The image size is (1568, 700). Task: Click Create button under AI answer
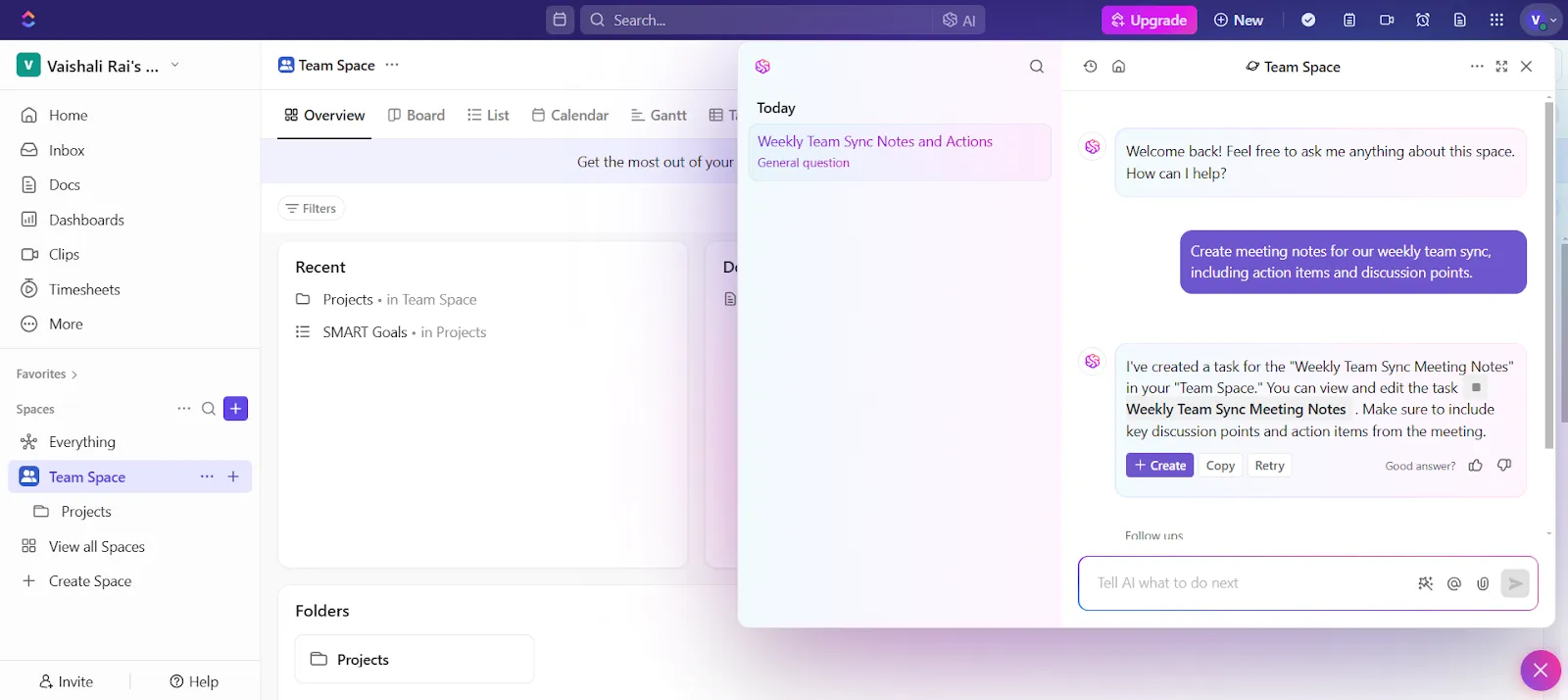tap(1159, 466)
